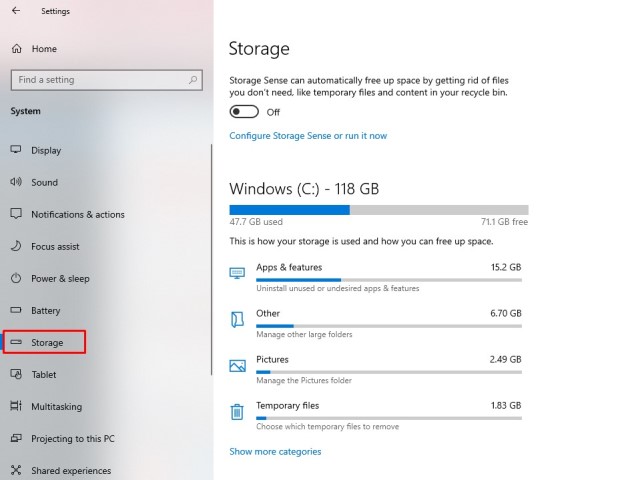Click the Apps & features computer icon
Viewport: 636px width, 480px height.
(x=237, y=273)
